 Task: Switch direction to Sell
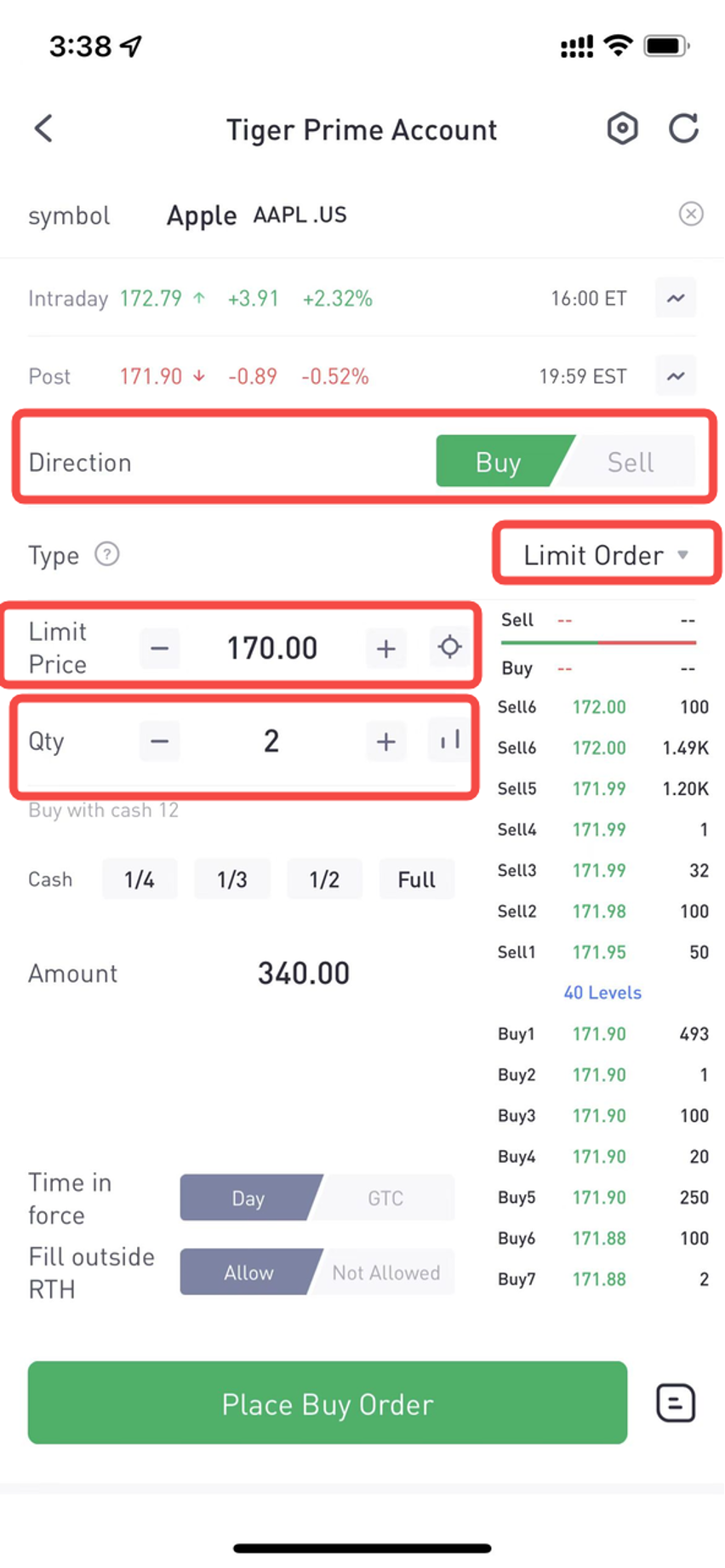pyautogui.click(x=631, y=461)
